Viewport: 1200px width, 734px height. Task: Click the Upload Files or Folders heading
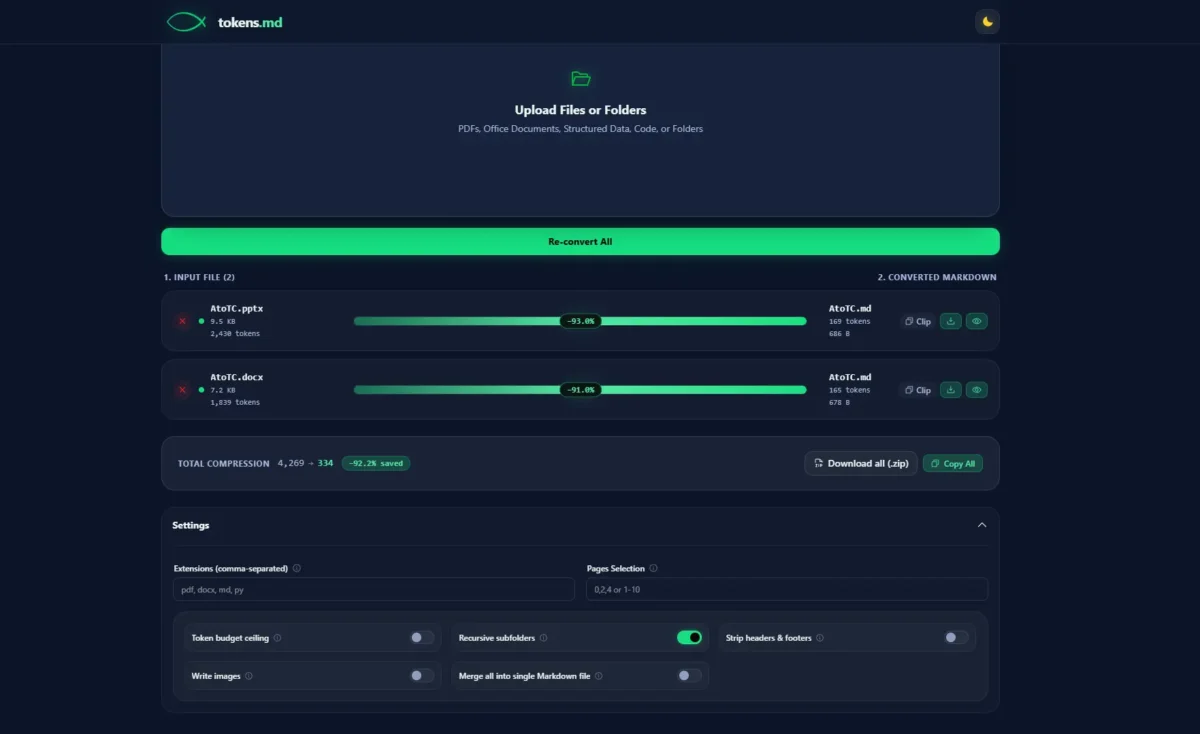(x=581, y=110)
